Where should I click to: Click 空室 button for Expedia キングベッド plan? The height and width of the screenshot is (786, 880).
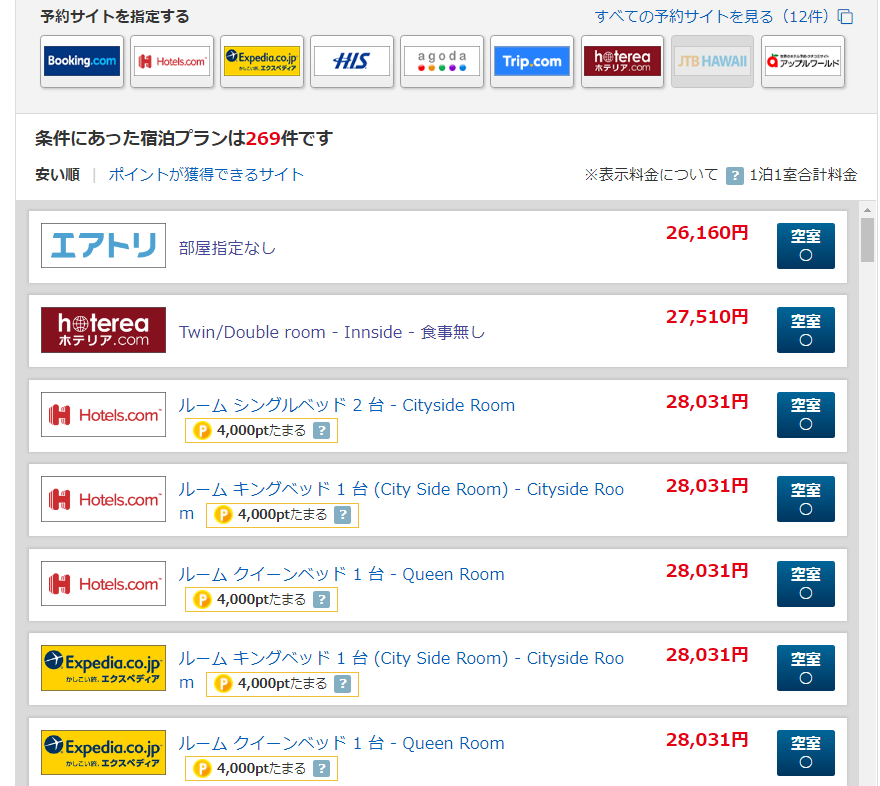click(805, 668)
